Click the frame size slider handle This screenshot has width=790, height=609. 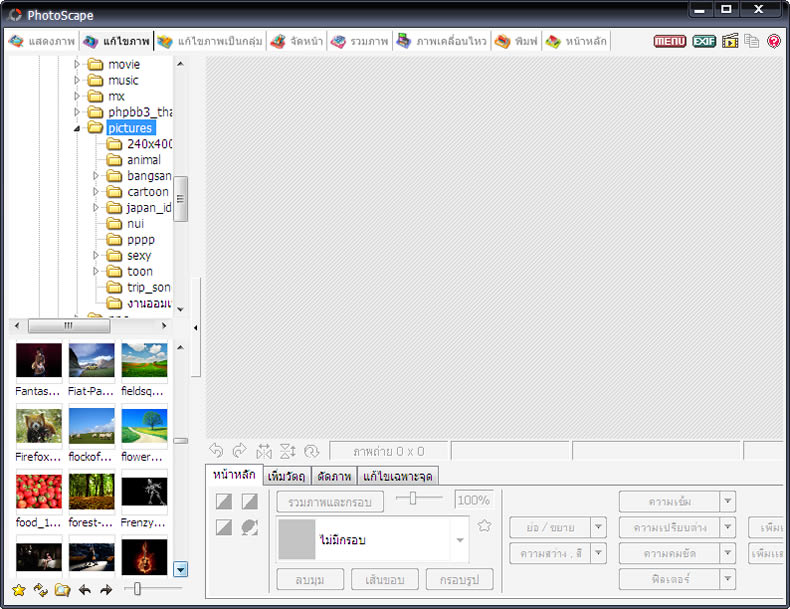[x=413, y=498]
